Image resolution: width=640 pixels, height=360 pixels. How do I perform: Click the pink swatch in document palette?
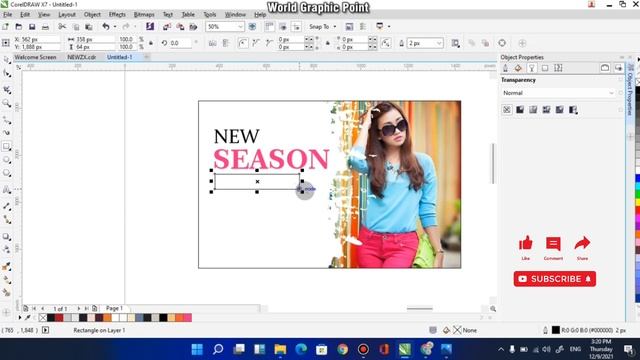click(x=187, y=318)
